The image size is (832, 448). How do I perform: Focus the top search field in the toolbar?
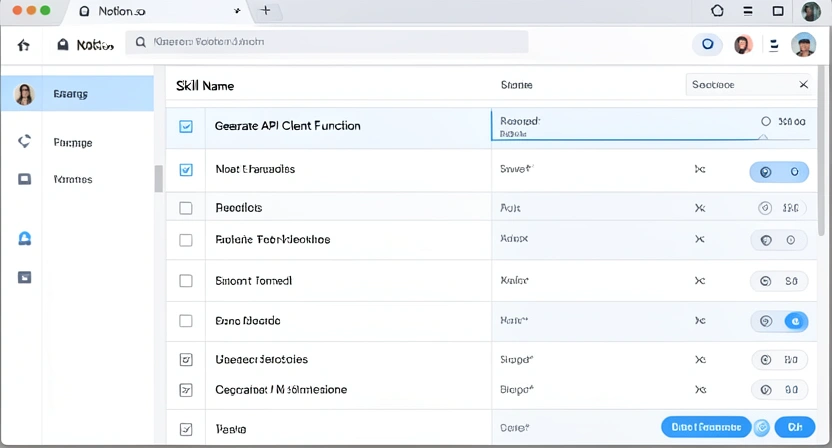(327, 42)
